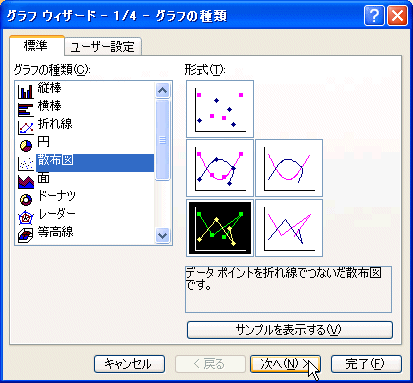Choose the 横棒 bar chart icon
The width and height of the screenshot is (413, 383).
(x=26, y=109)
